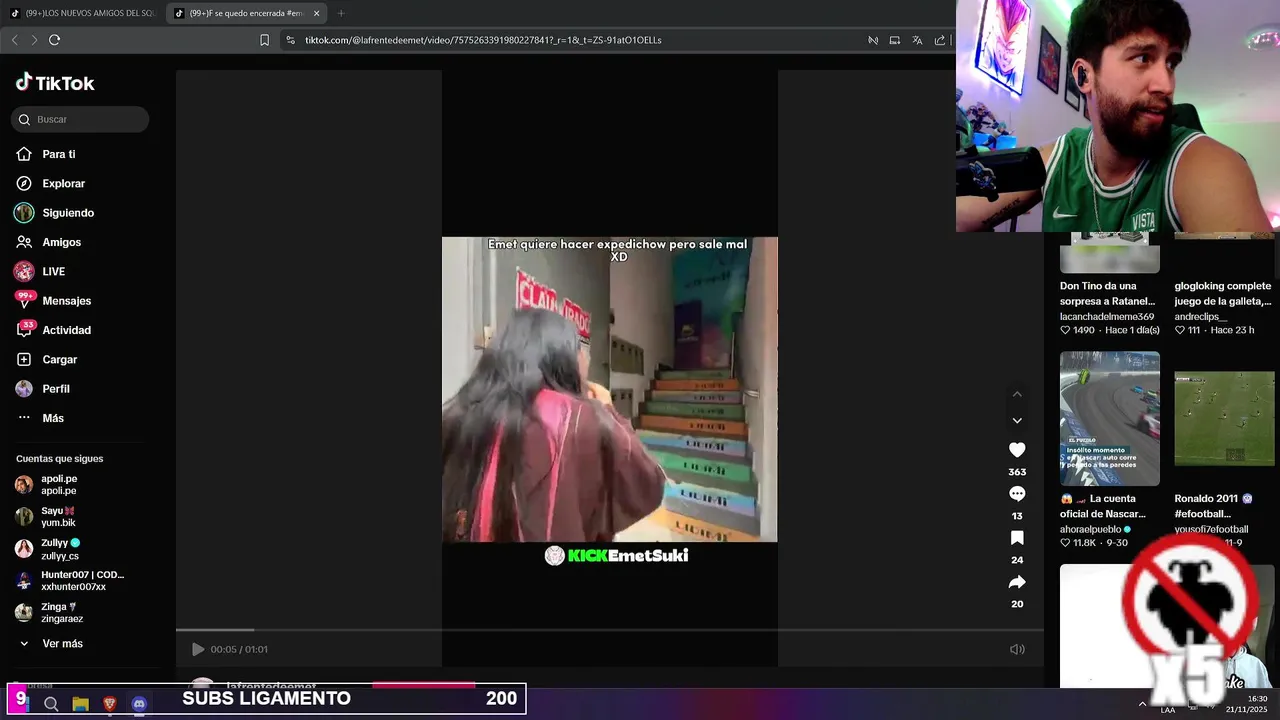Screen dimensions: 1280x720
Task: Show hidden system tray icons
Action: (x=1142, y=704)
